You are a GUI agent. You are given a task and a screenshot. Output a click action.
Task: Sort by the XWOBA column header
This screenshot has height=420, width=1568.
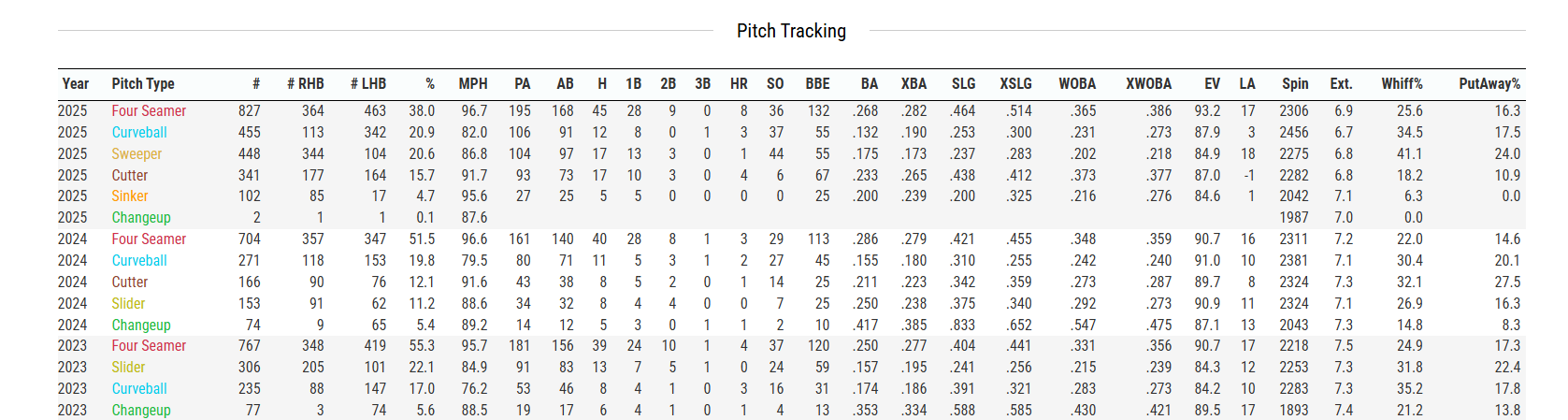pos(1148,84)
